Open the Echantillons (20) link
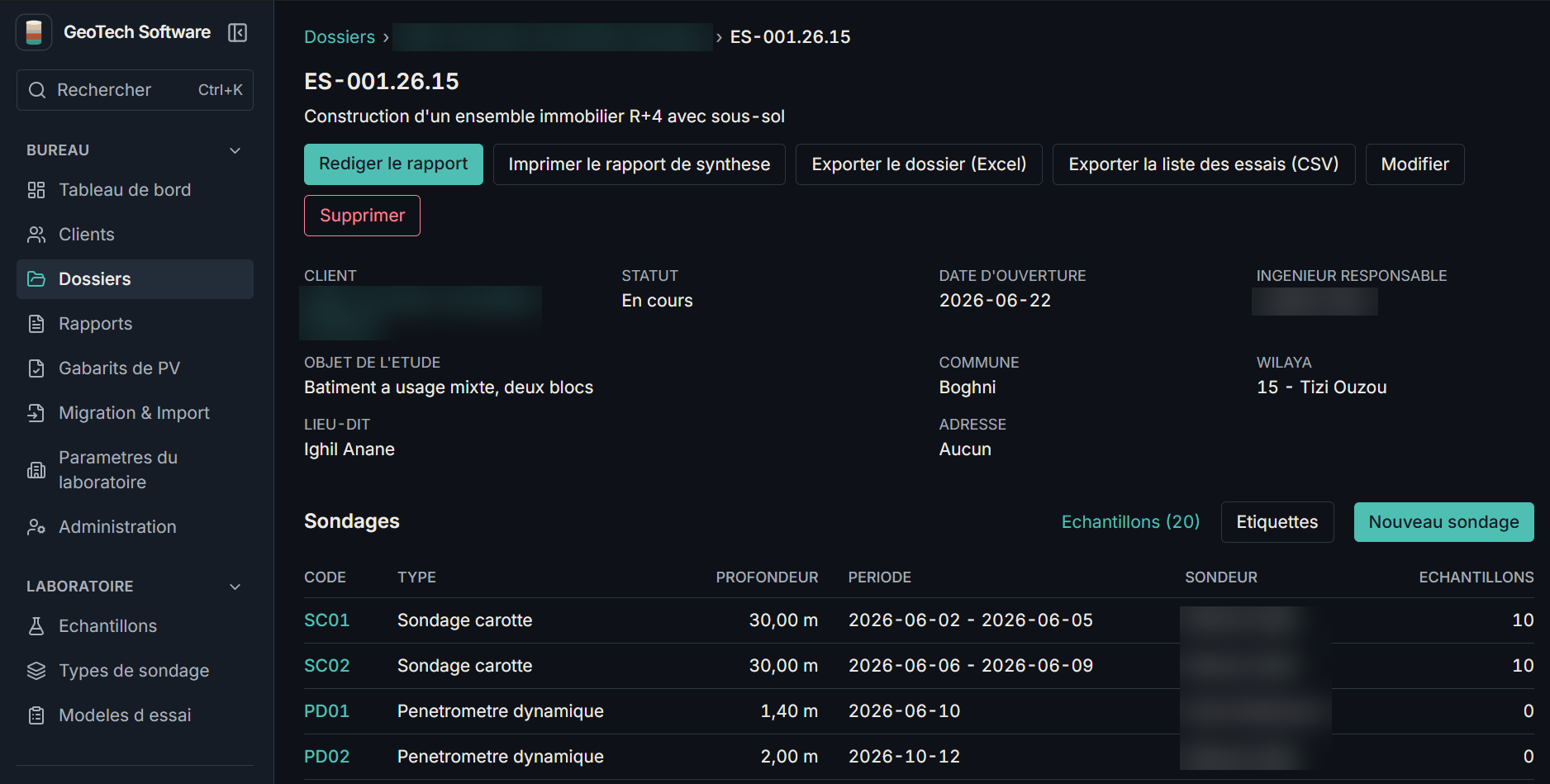Image resolution: width=1550 pixels, height=784 pixels. pos(1130,522)
